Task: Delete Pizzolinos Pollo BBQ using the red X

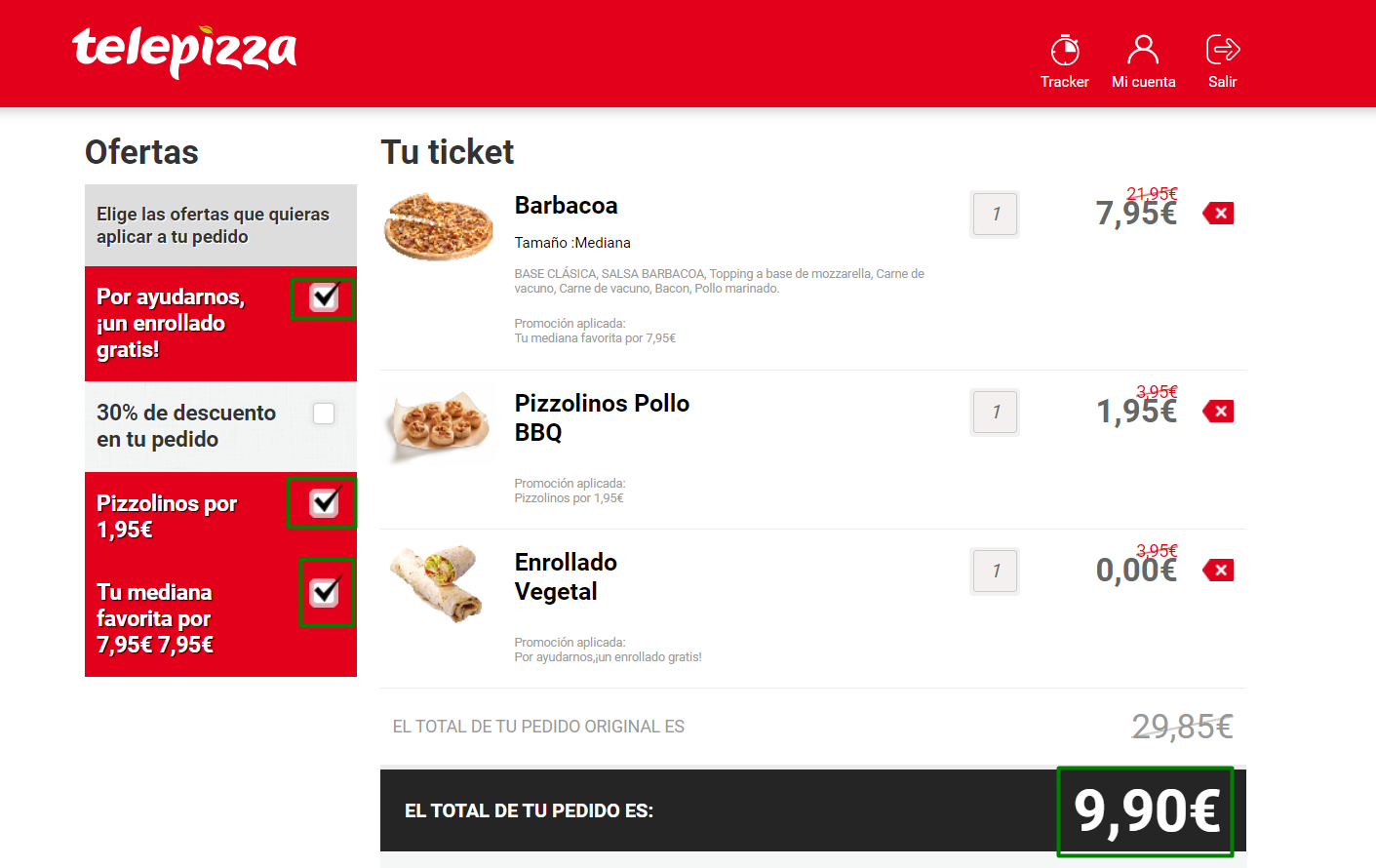Action: [1217, 411]
